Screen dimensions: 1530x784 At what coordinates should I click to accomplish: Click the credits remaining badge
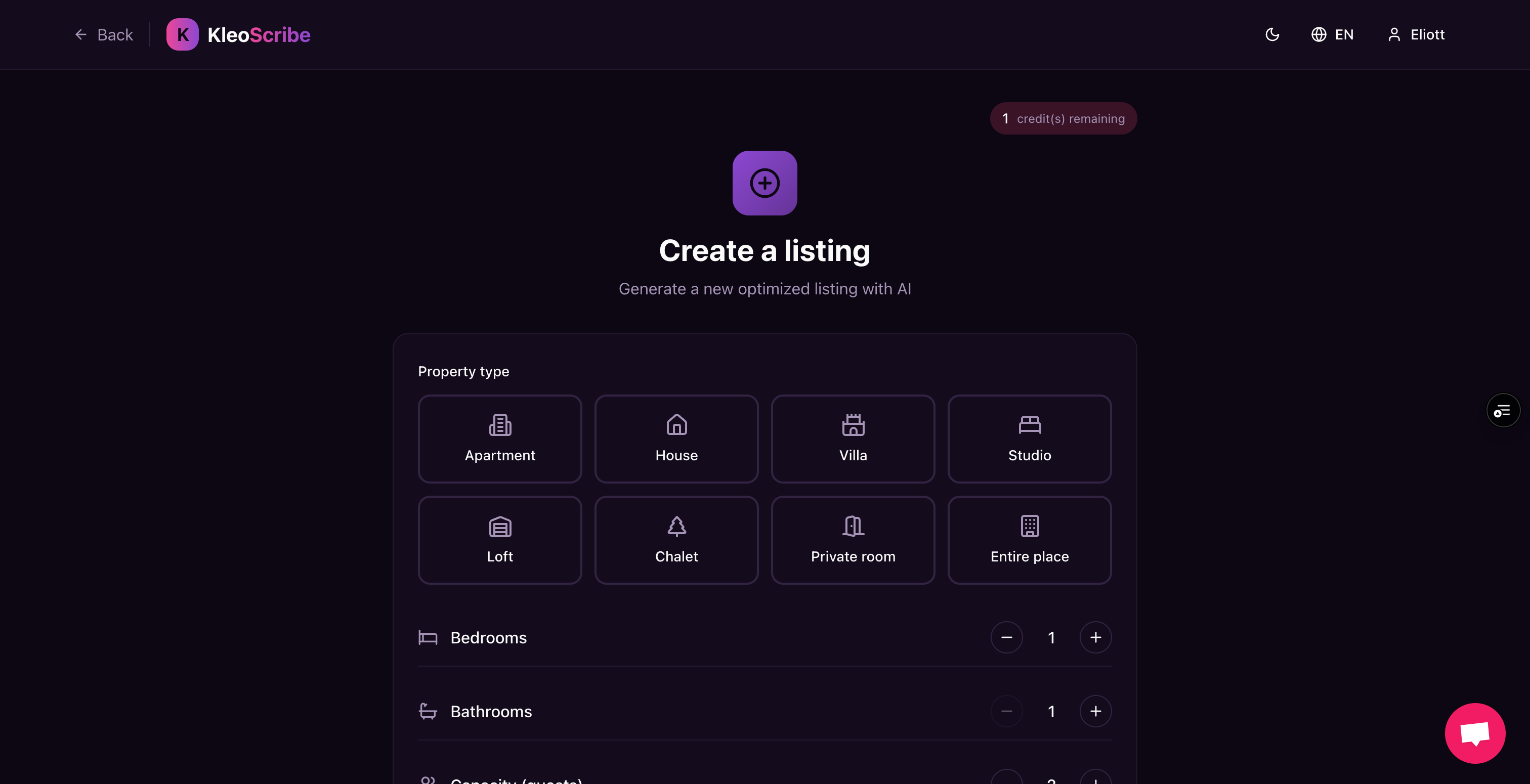pyautogui.click(x=1063, y=118)
